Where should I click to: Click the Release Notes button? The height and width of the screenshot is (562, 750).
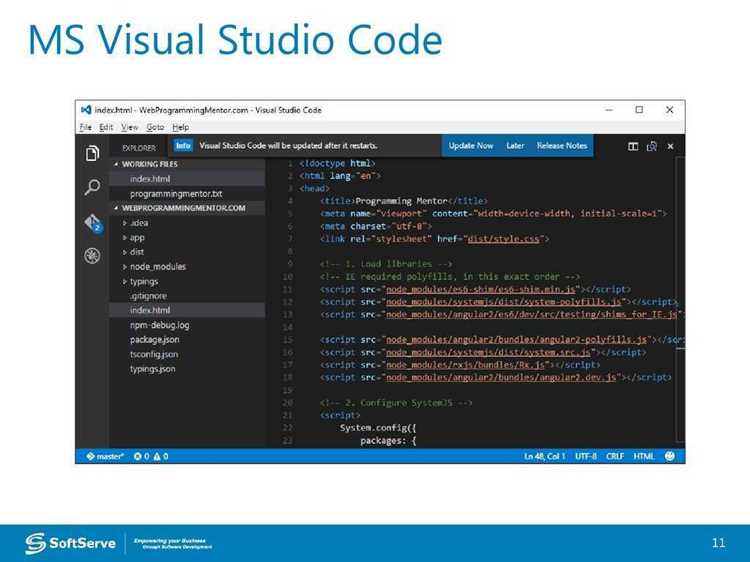562,146
